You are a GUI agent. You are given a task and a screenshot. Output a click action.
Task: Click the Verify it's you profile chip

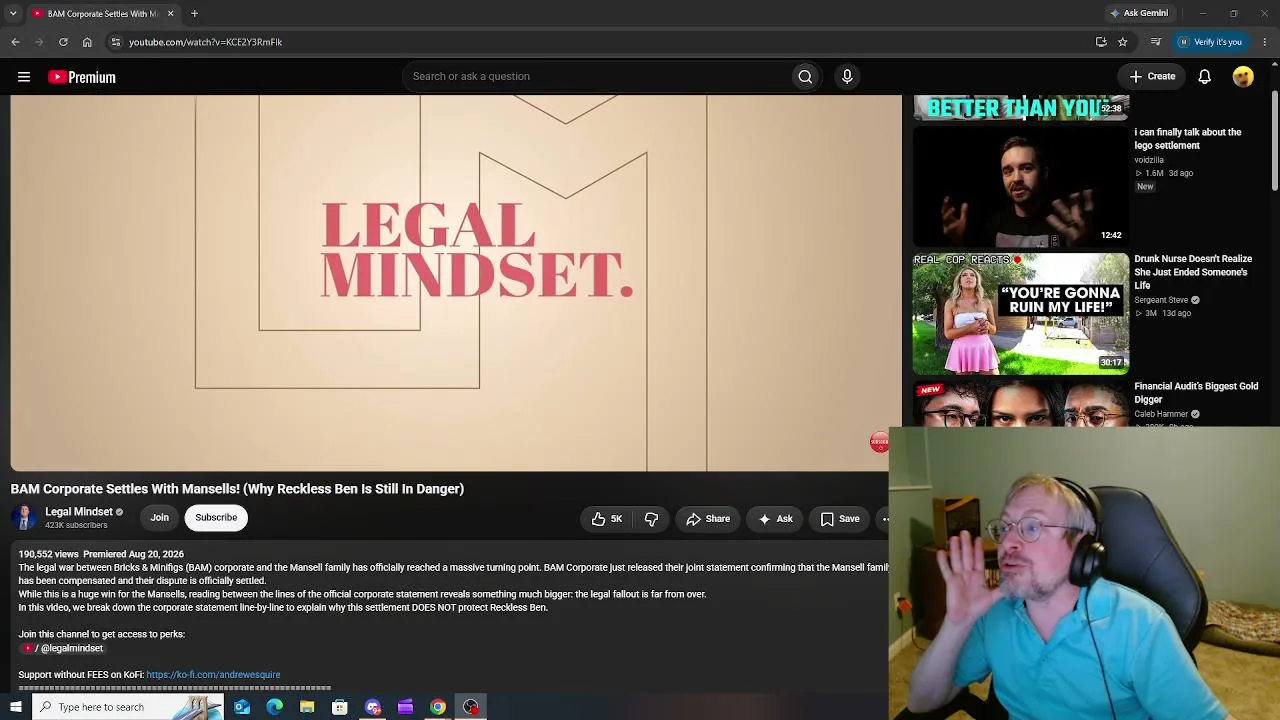coord(1210,42)
